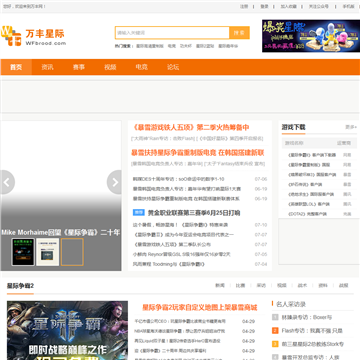Open the 星际争霸 即时战略巅峰之作 promo image
The height and width of the screenshot is (360, 360).
67,330
